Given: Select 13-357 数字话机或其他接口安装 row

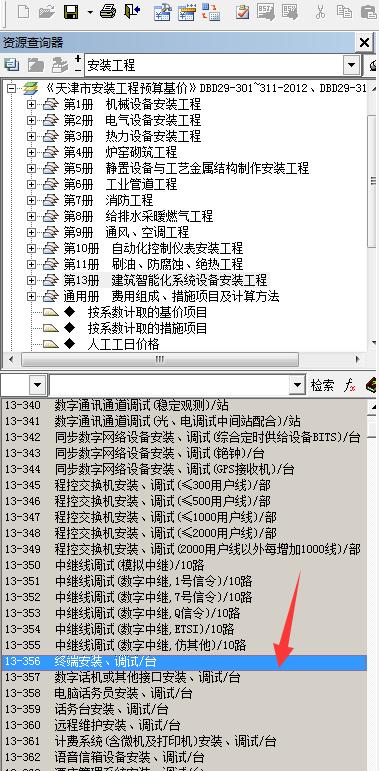Looking at the screenshot, I should [x=184, y=678].
